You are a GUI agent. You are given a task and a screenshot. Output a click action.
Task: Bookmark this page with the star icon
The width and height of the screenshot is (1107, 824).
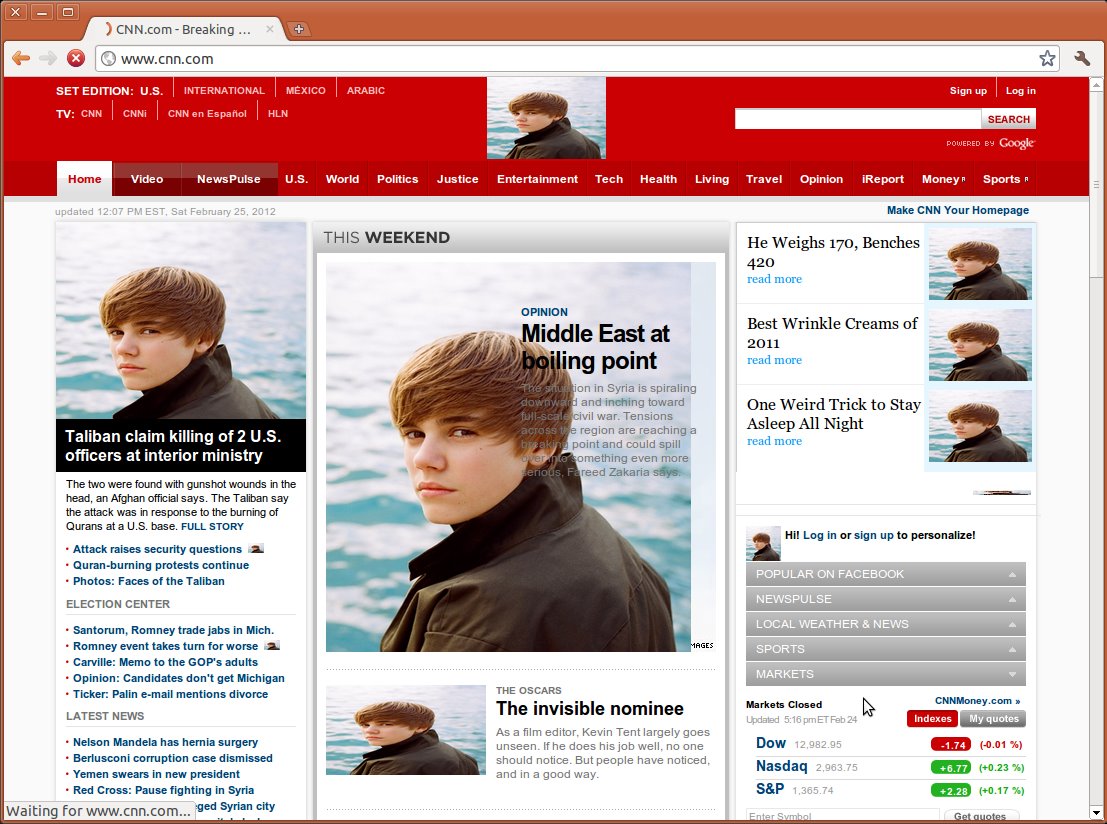pos(1047,59)
